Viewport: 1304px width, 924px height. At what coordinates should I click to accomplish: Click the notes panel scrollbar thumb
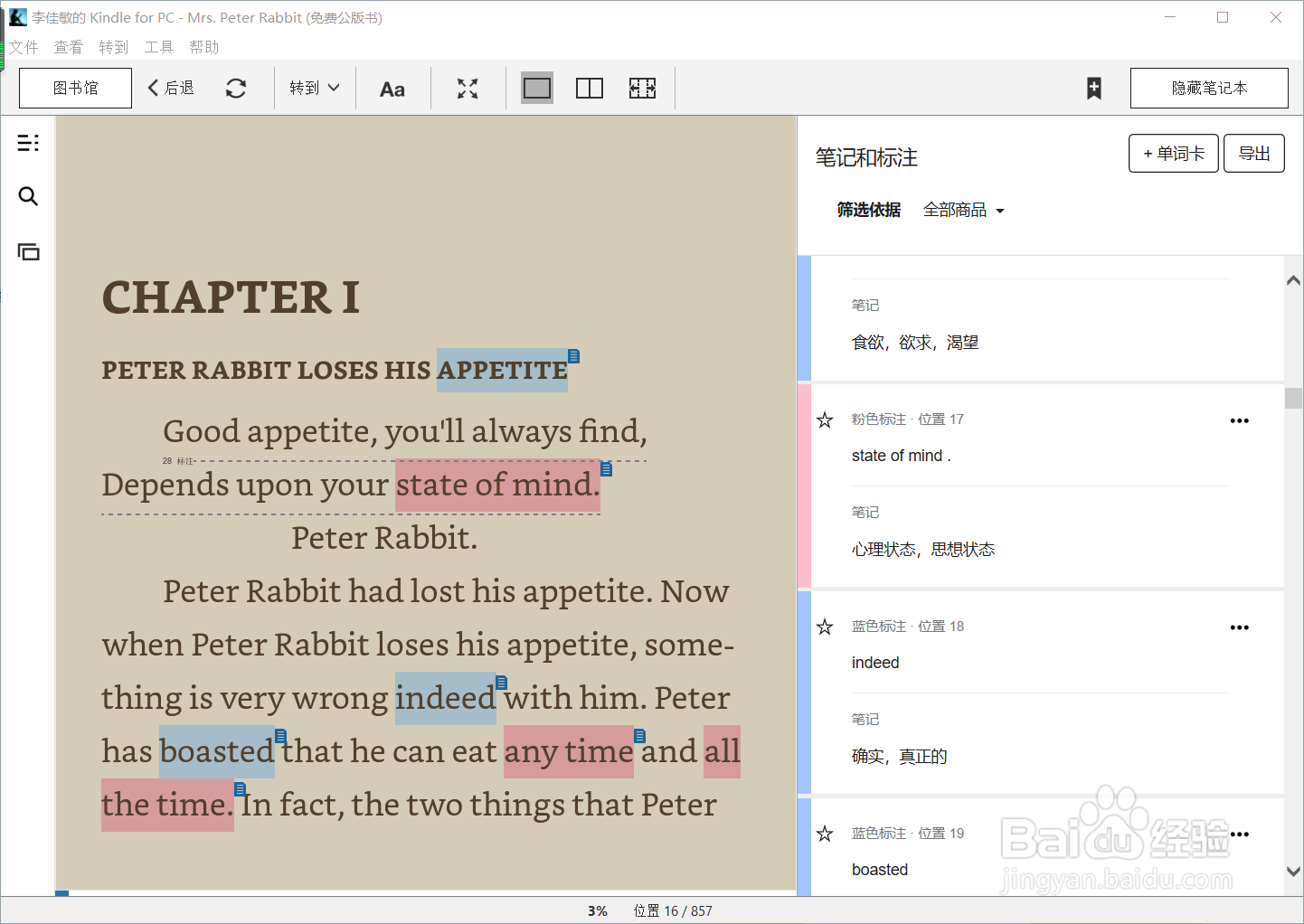tap(1294, 398)
